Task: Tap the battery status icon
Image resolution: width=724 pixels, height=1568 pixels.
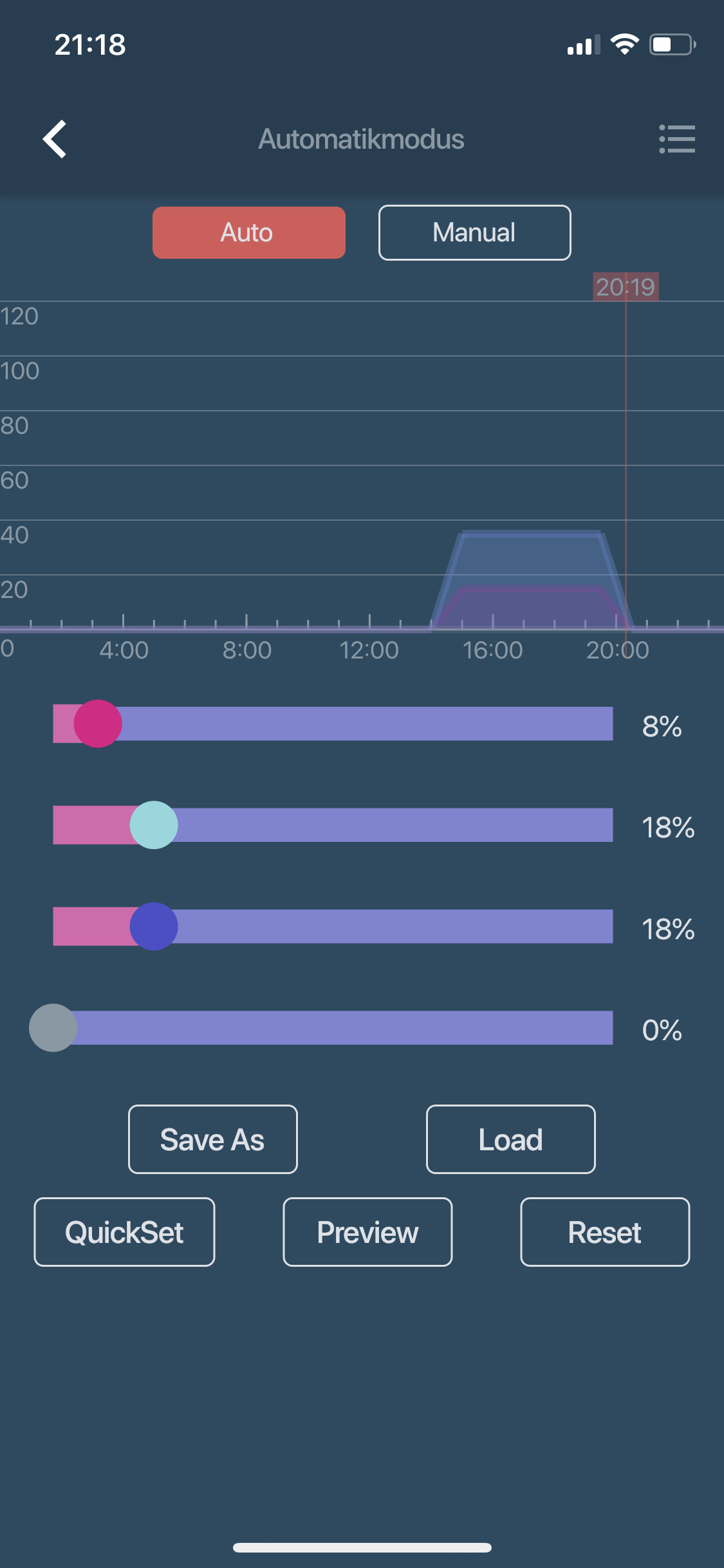Action: [672, 44]
